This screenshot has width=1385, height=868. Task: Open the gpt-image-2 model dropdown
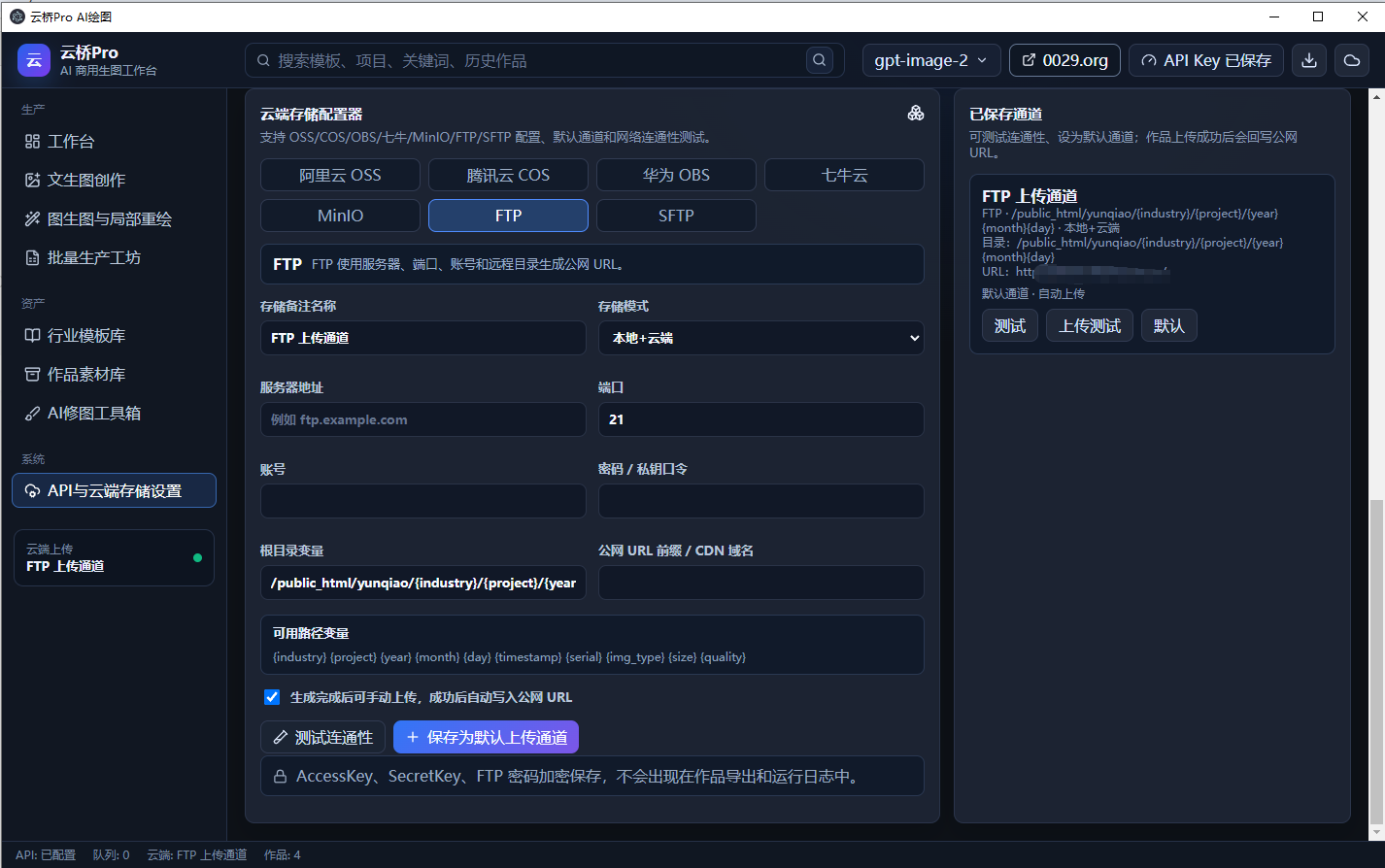pos(930,60)
